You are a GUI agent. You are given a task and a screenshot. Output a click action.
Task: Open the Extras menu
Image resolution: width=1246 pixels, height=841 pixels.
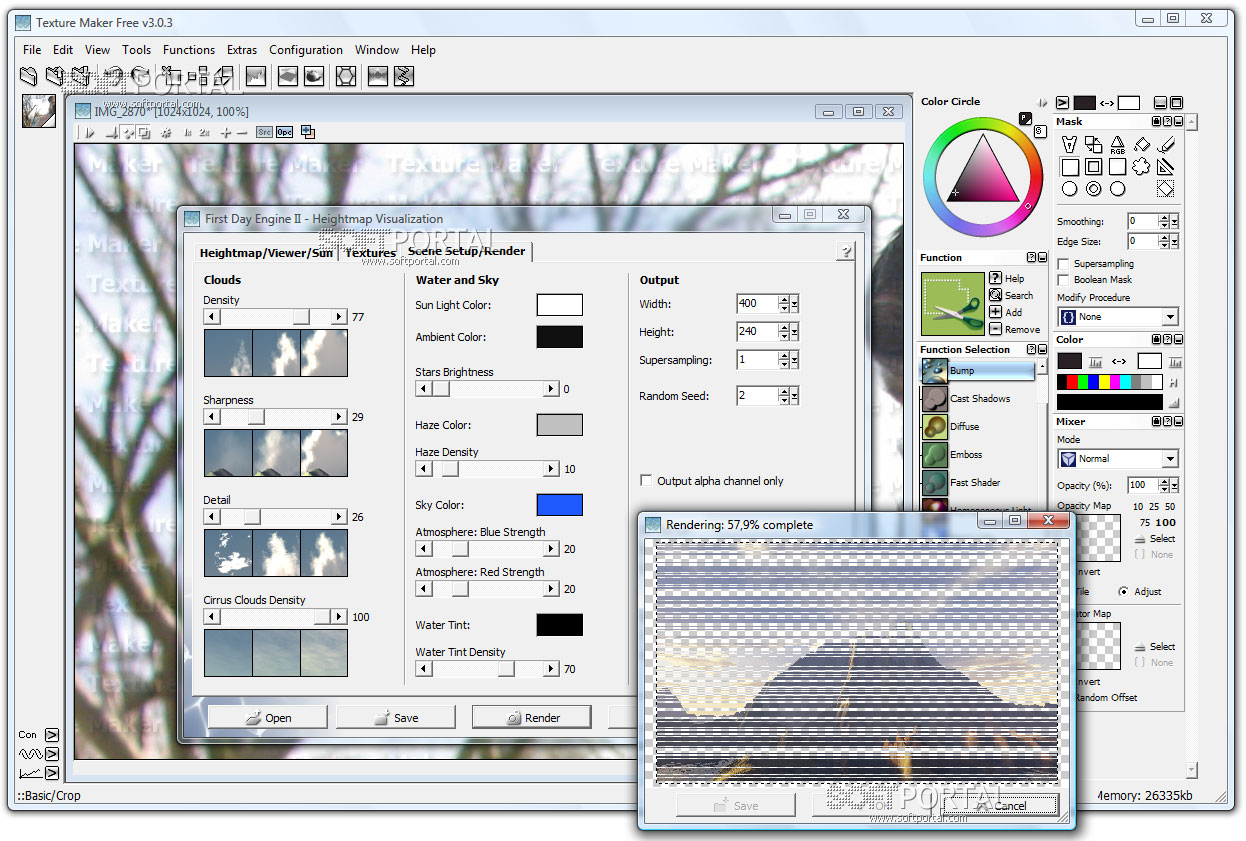242,49
